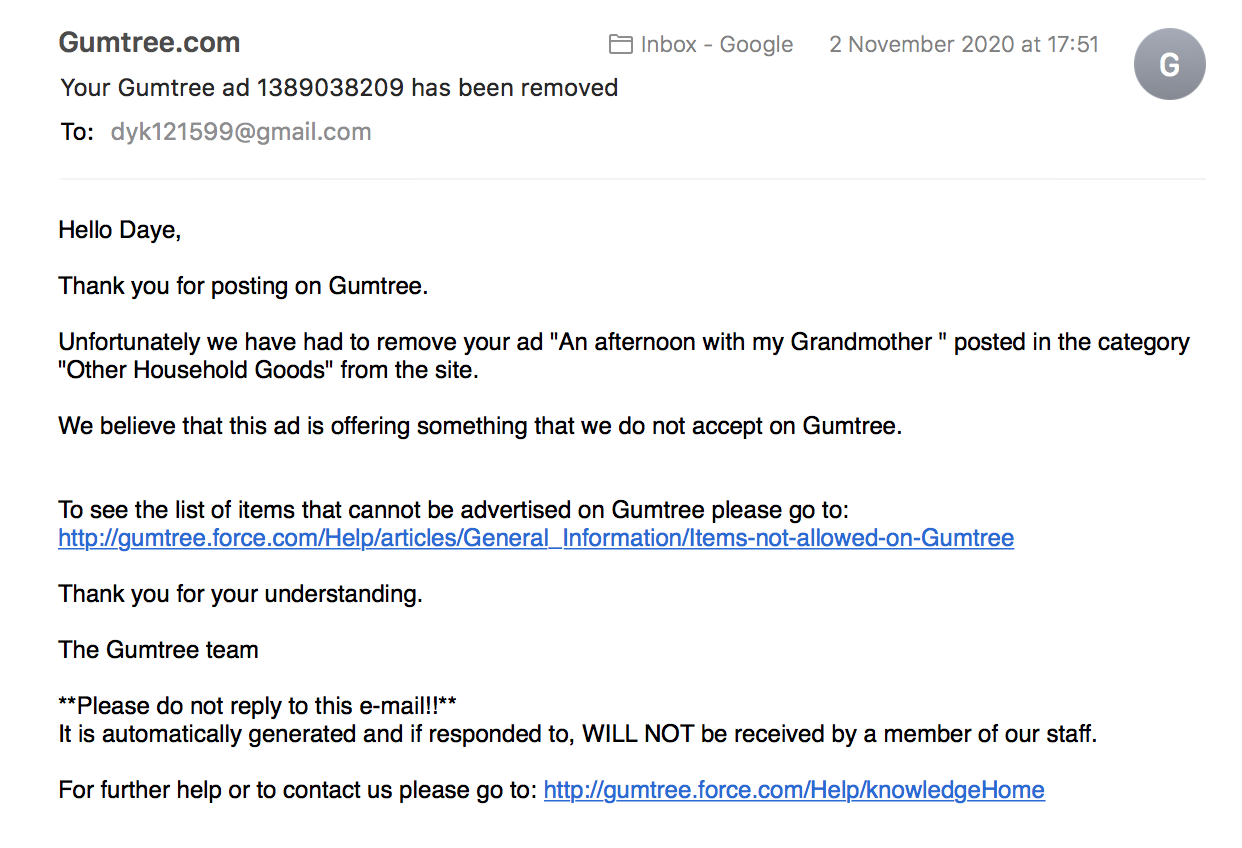Click the ad number 1389038209 in the subject
This screenshot has width=1242, height=848.
pyautogui.click(x=330, y=88)
